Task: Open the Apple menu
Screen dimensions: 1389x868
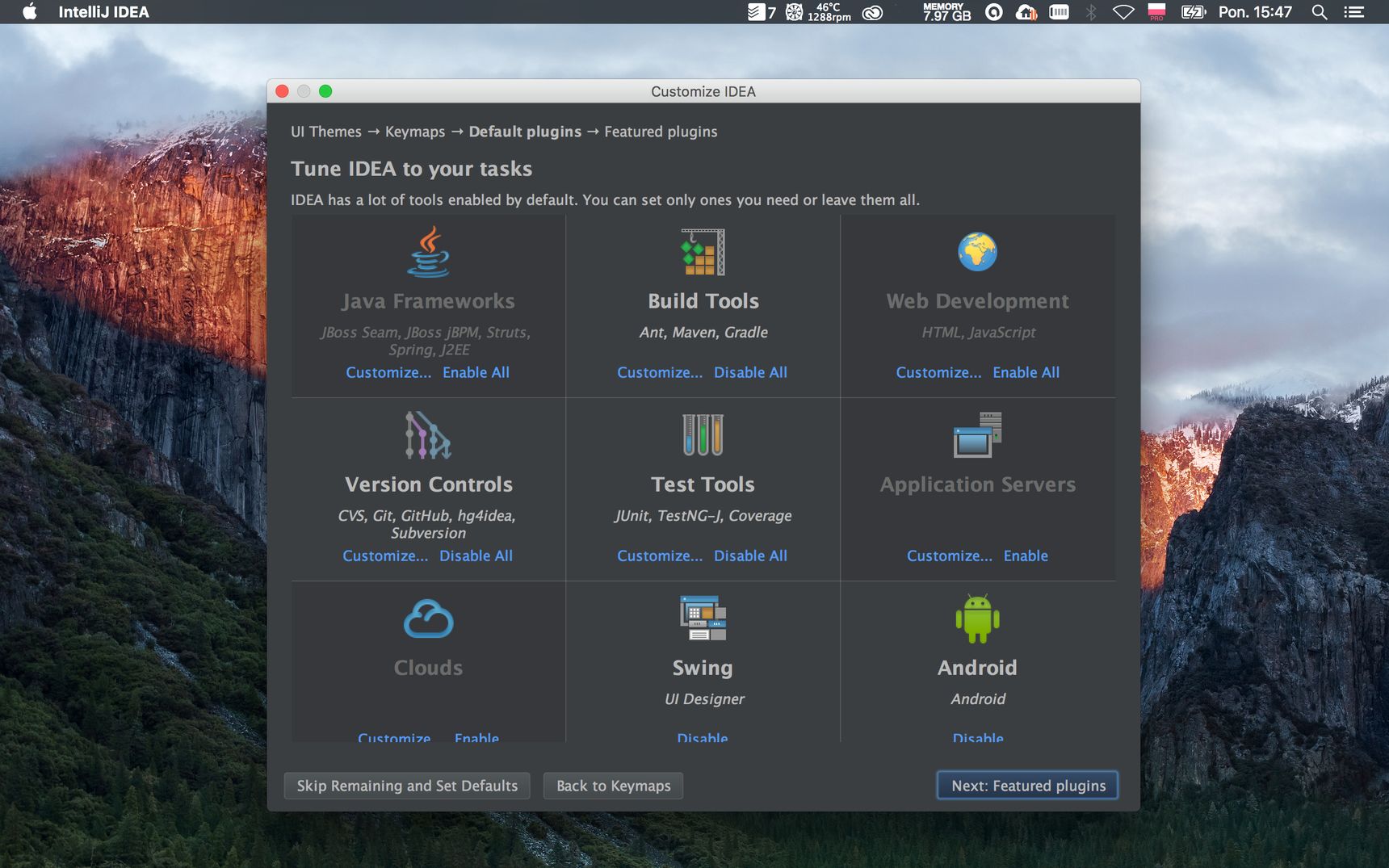Action: coord(30,11)
